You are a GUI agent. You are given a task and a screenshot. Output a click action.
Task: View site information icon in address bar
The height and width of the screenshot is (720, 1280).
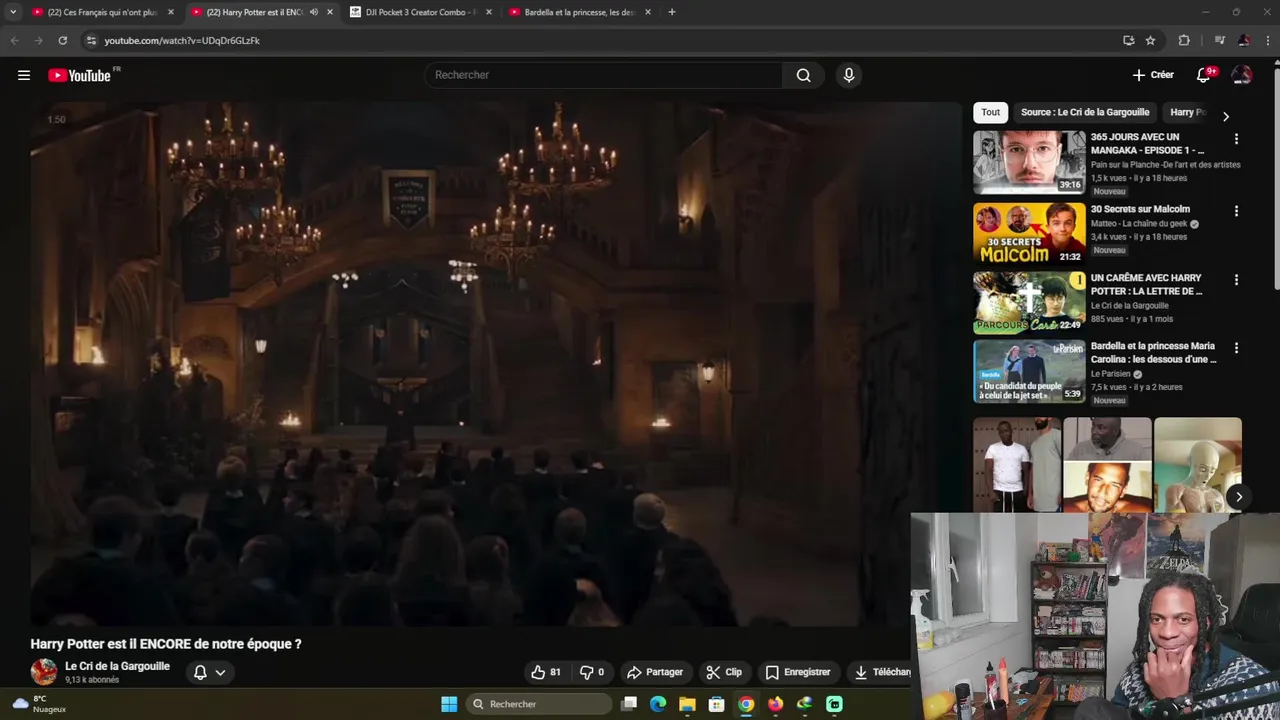[91, 40]
